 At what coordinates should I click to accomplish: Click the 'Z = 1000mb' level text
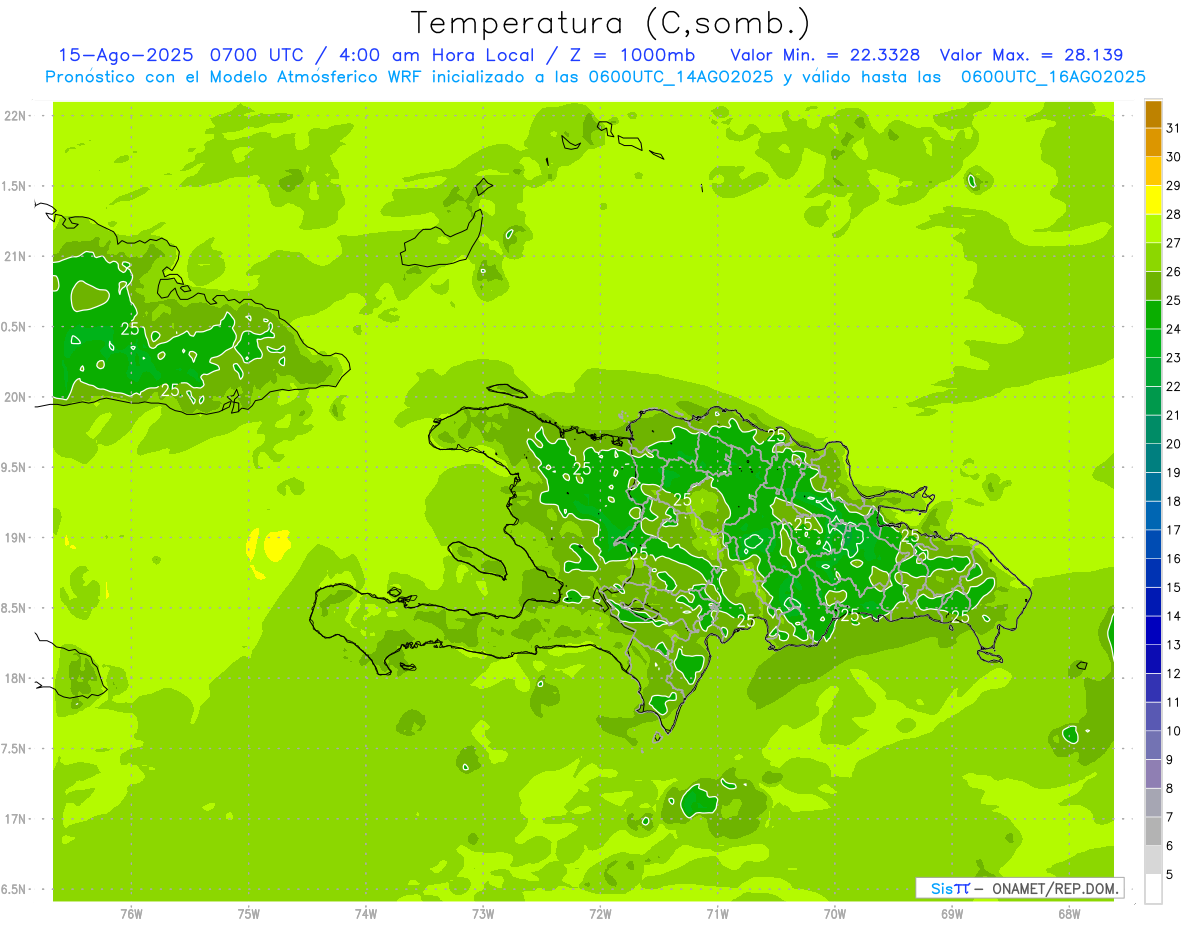click(x=632, y=56)
